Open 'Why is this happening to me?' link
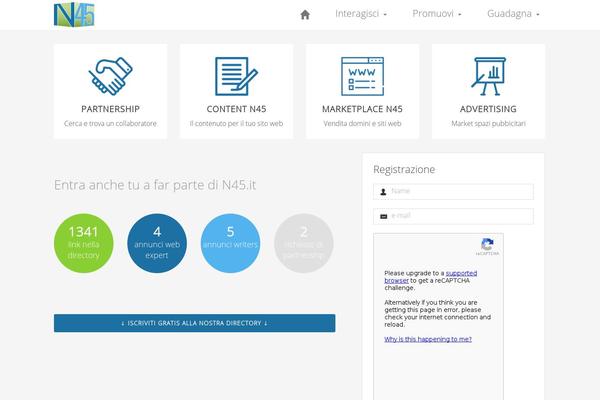600x400 pixels. pyautogui.click(x=428, y=339)
